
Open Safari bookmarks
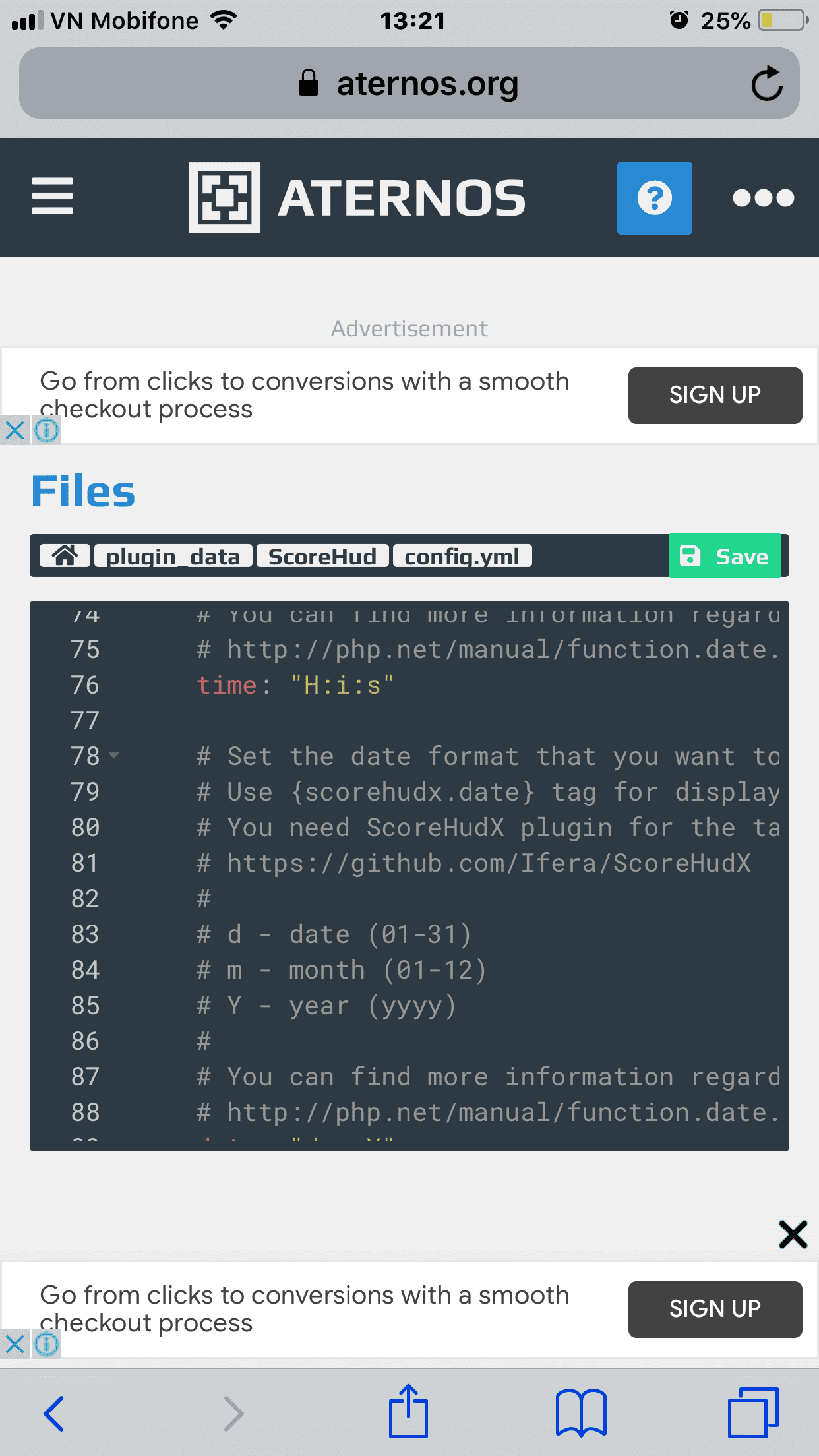(x=580, y=1412)
